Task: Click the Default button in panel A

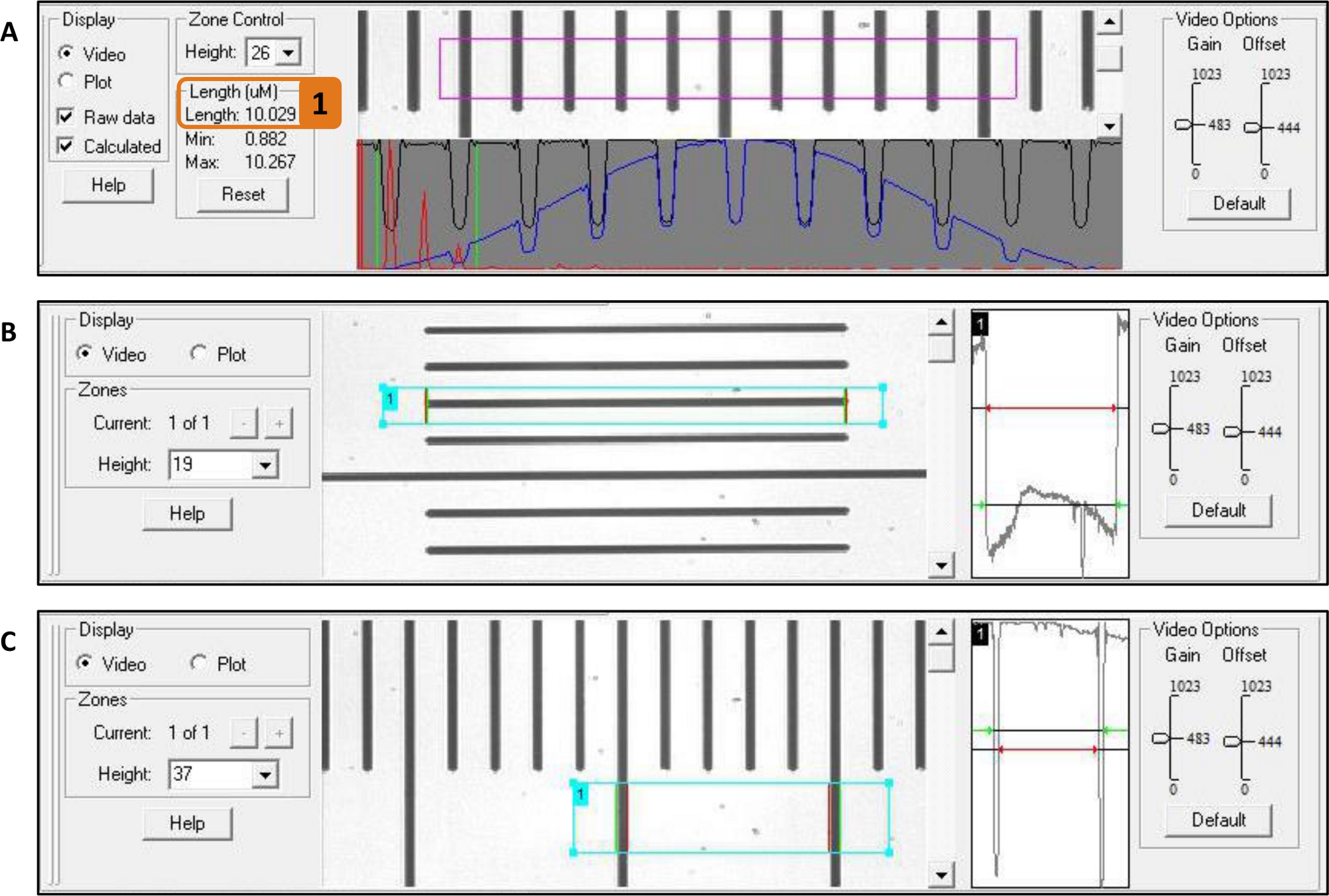Action: click(1239, 203)
